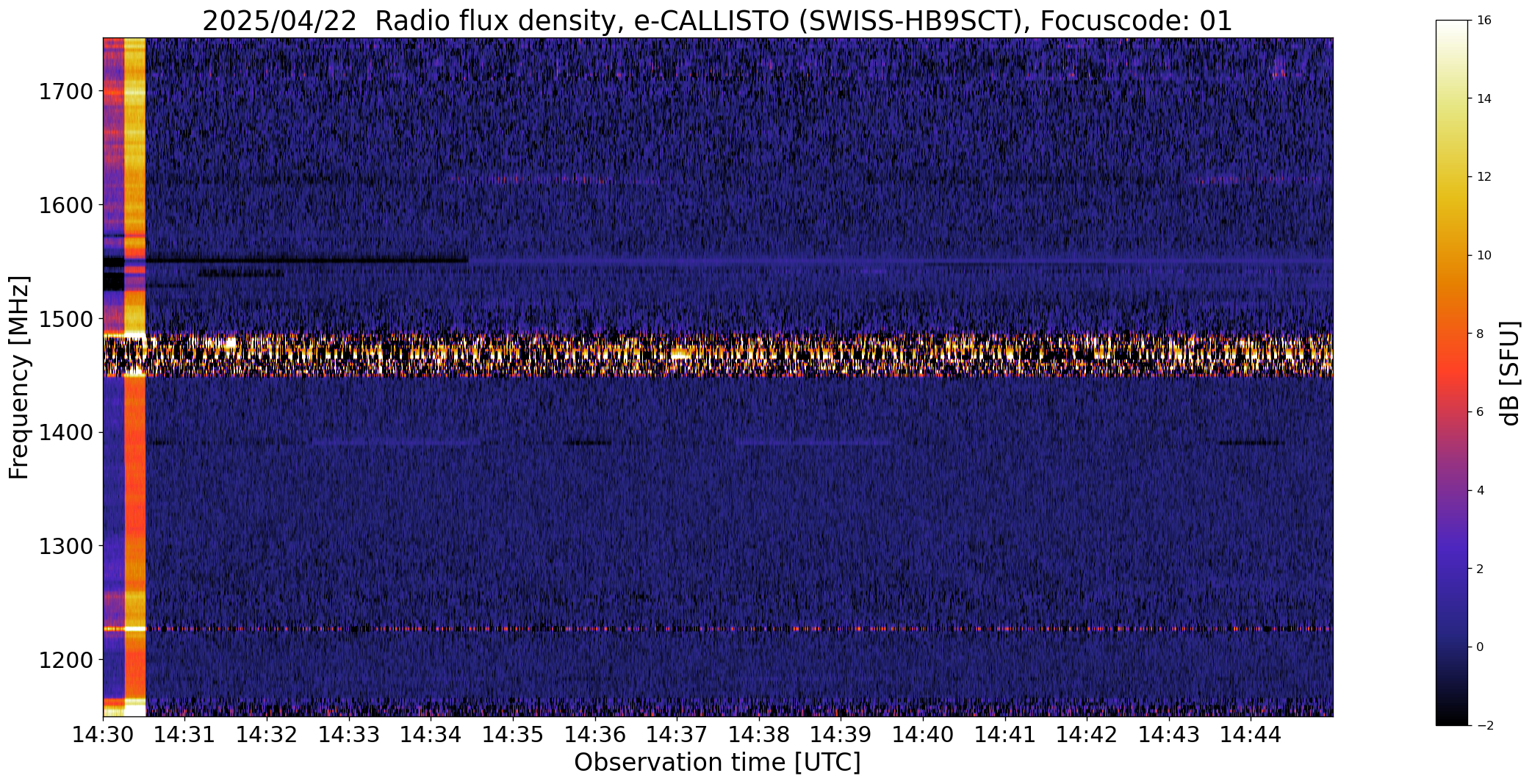Screen dimensions: 1532x784
Task: Click the 14:34 time axis tick label
Action: coord(431,734)
